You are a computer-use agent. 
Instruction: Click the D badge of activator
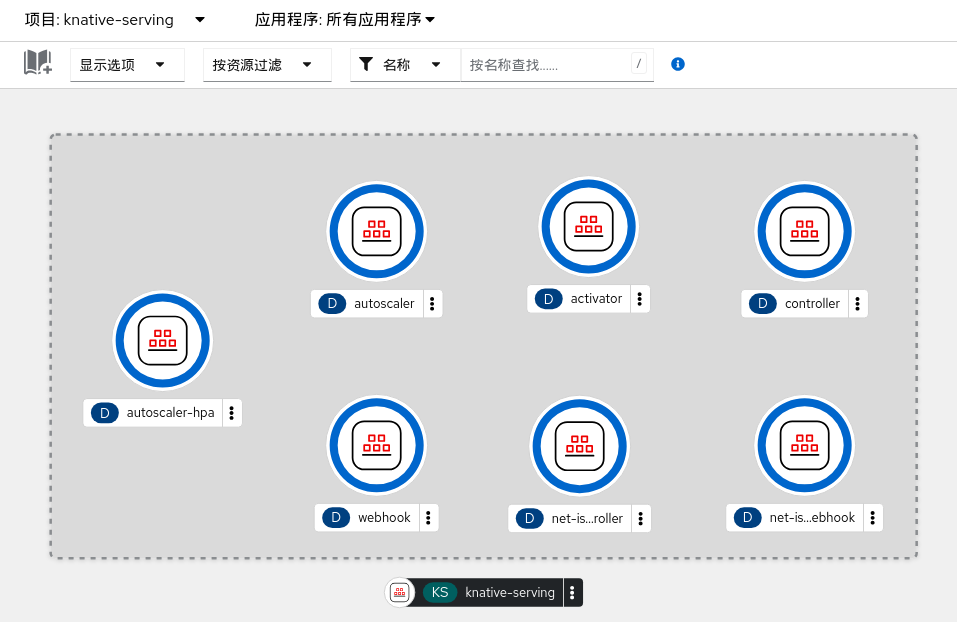(x=548, y=298)
